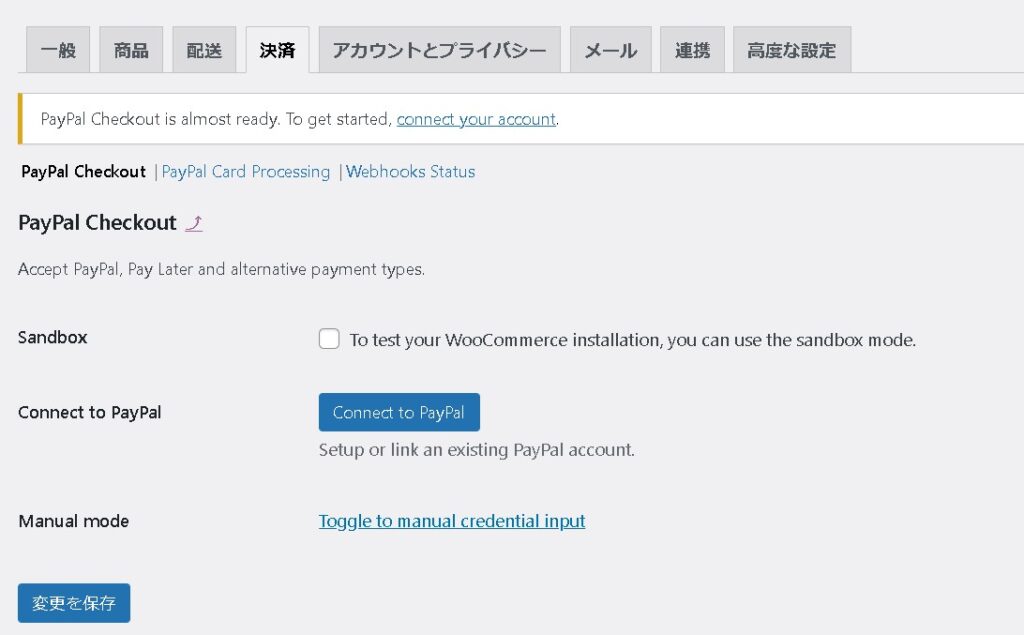Select the 決済 tab
Image resolution: width=1024 pixels, height=635 pixels.
(x=277, y=50)
